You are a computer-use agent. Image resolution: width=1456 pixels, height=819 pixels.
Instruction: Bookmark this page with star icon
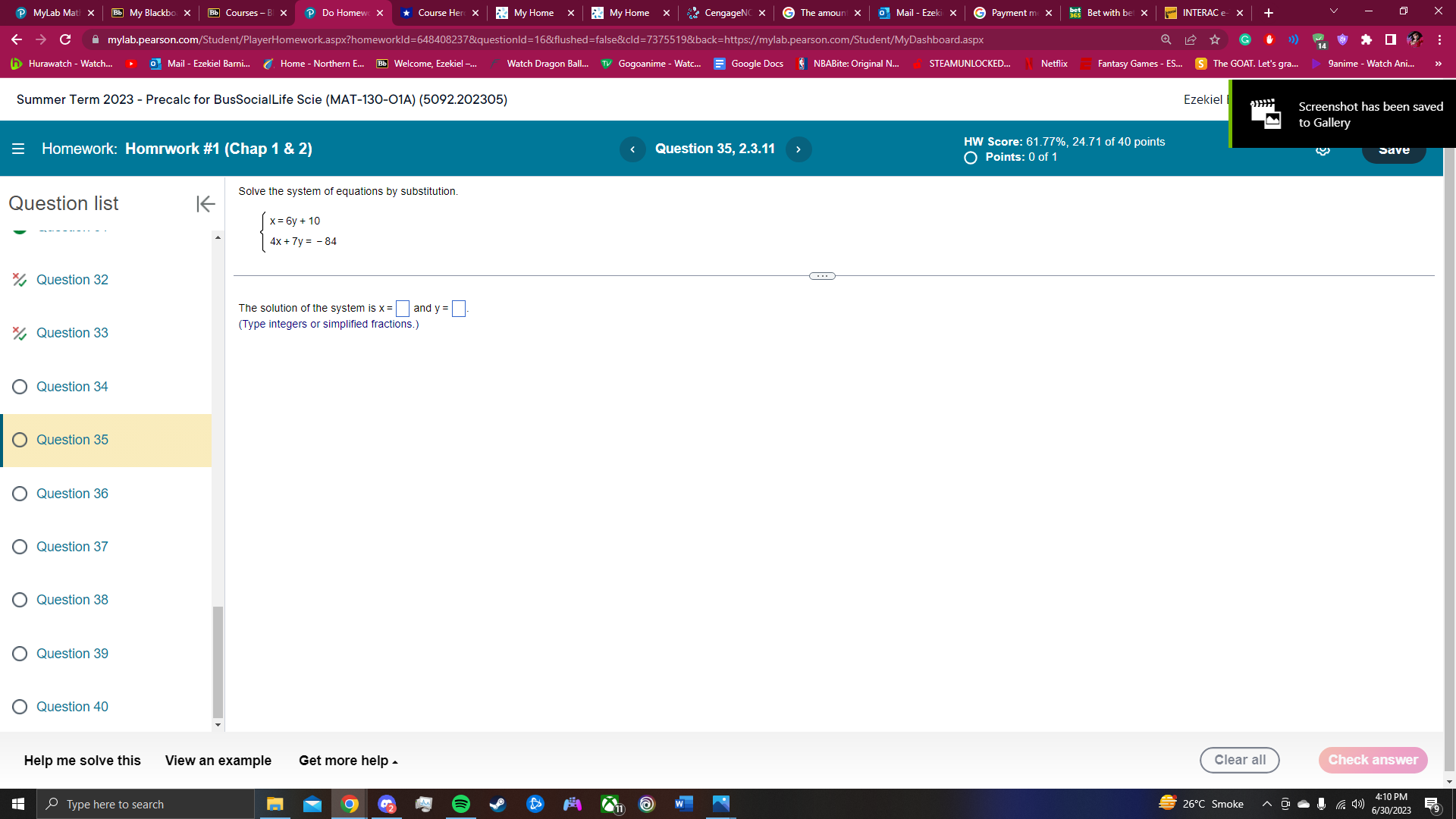click(1215, 39)
